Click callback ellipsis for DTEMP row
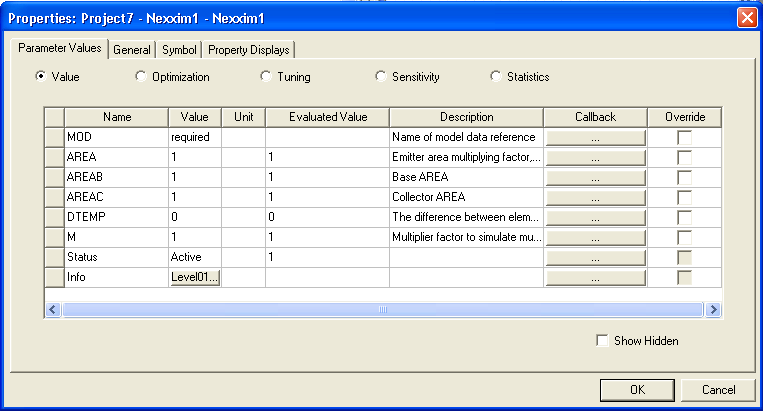 click(595, 217)
